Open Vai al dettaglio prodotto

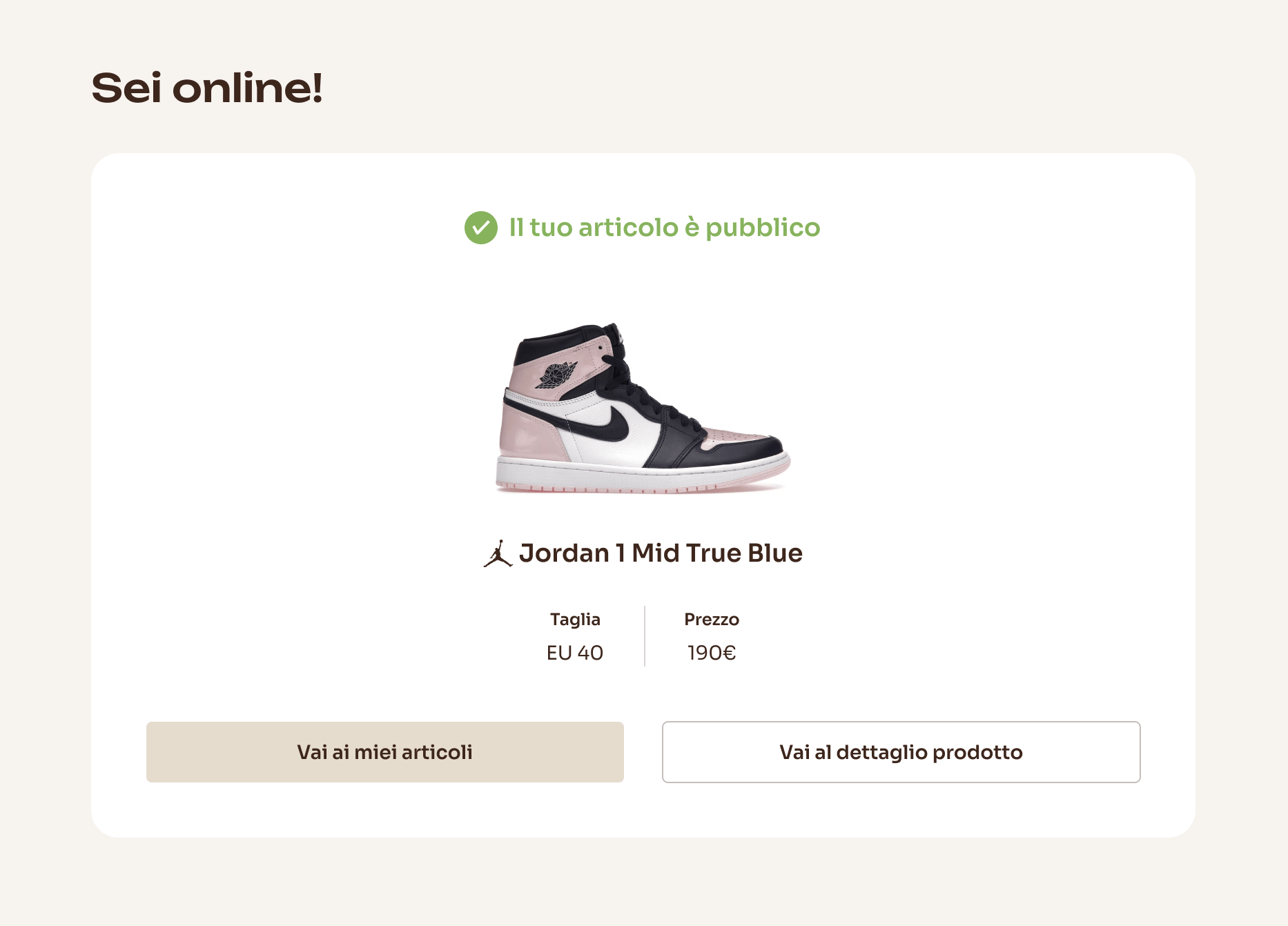[x=901, y=752]
